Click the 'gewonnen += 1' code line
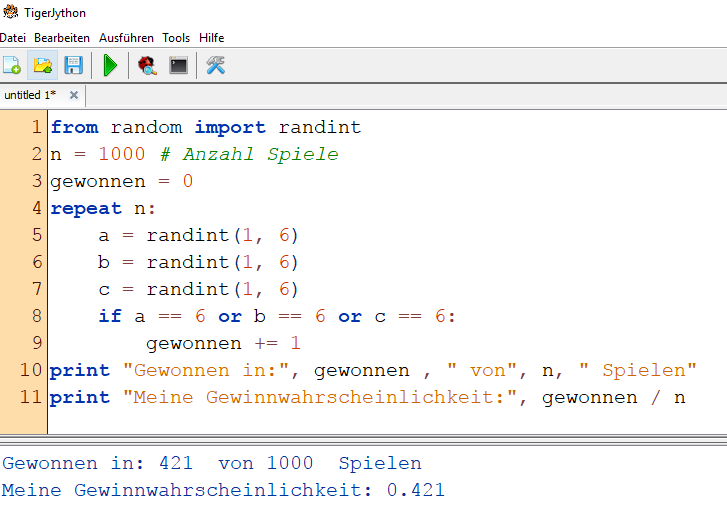Screen dimensions: 727x512 223,343
